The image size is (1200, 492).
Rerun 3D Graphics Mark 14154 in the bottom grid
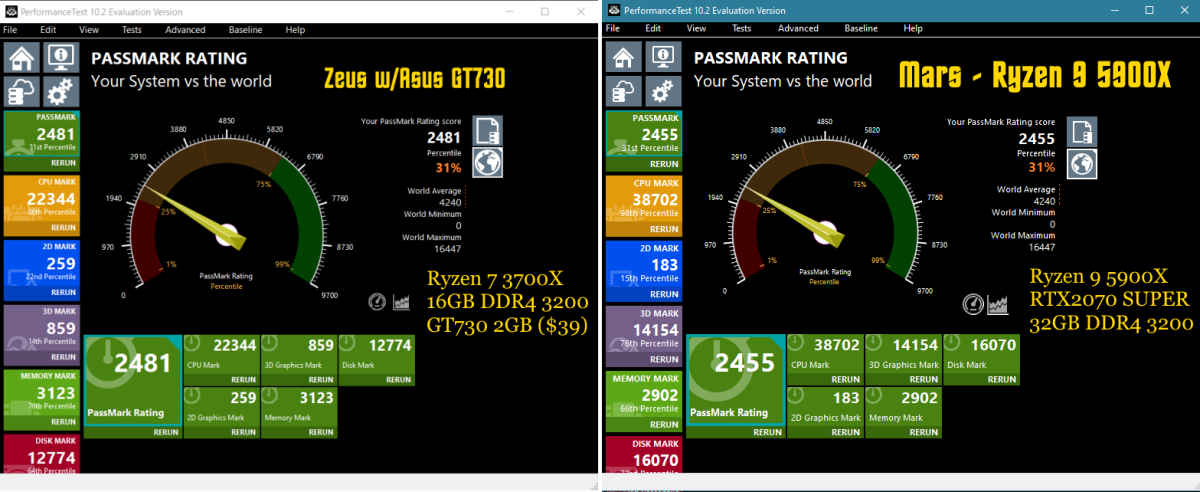coord(924,380)
